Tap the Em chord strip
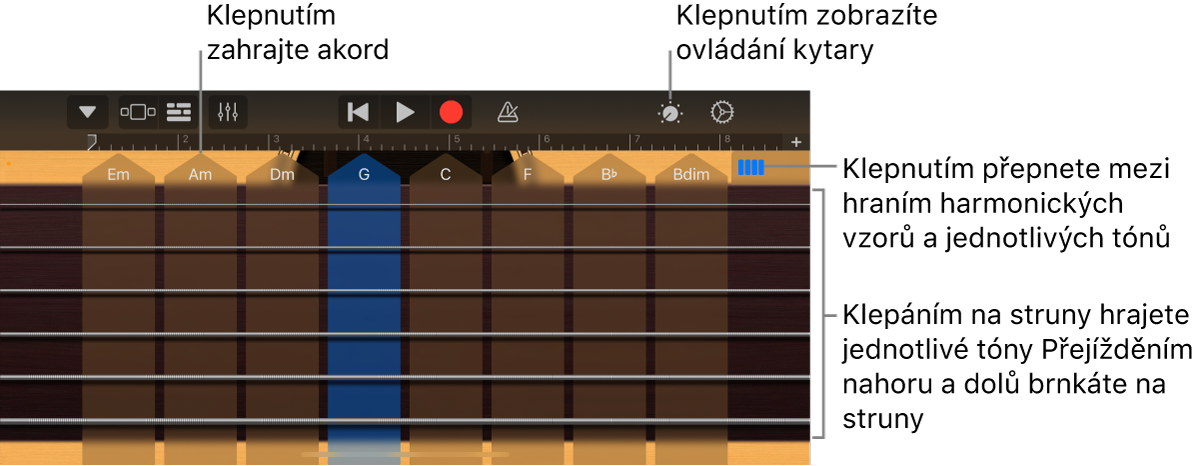Image resolution: width=1202 pixels, height=466 pixels. (119, 300)
